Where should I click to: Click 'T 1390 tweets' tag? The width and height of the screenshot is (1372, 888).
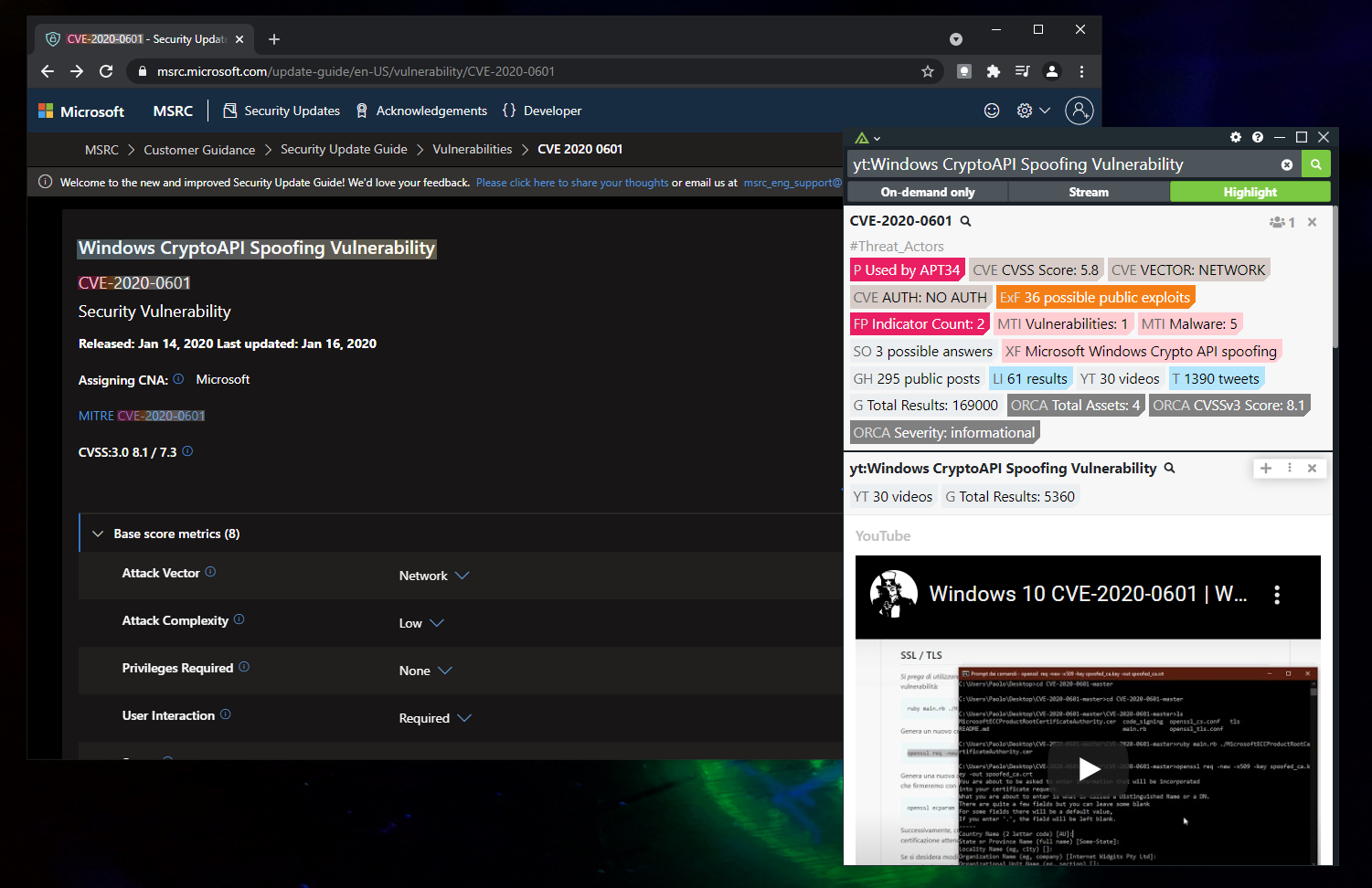click(1216, 379)
